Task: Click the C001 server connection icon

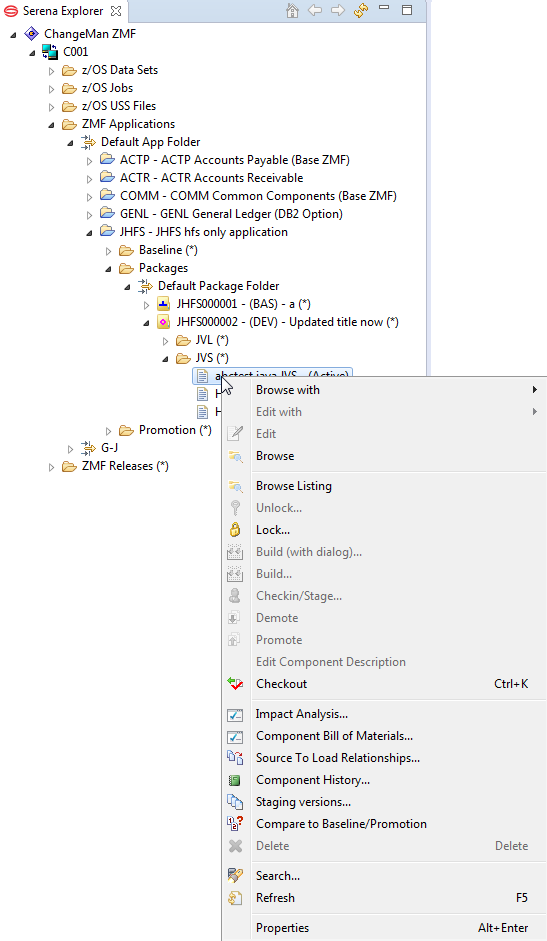Action: (50, 52)
